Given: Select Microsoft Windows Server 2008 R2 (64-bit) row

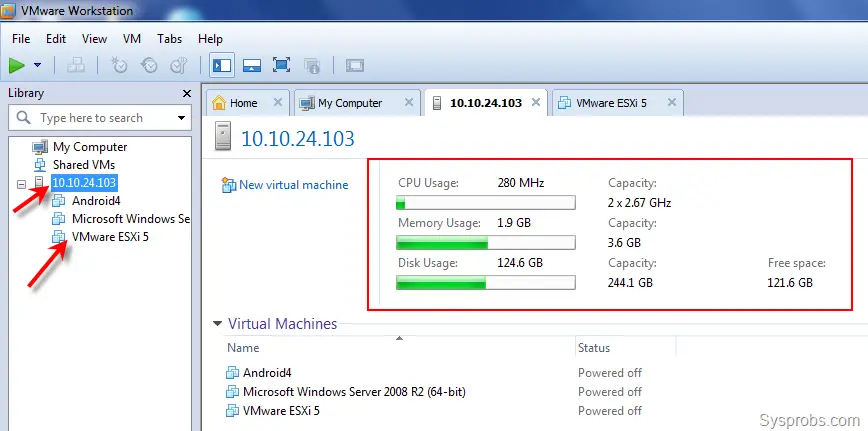Looking at the screenshot, I should 435,392.
